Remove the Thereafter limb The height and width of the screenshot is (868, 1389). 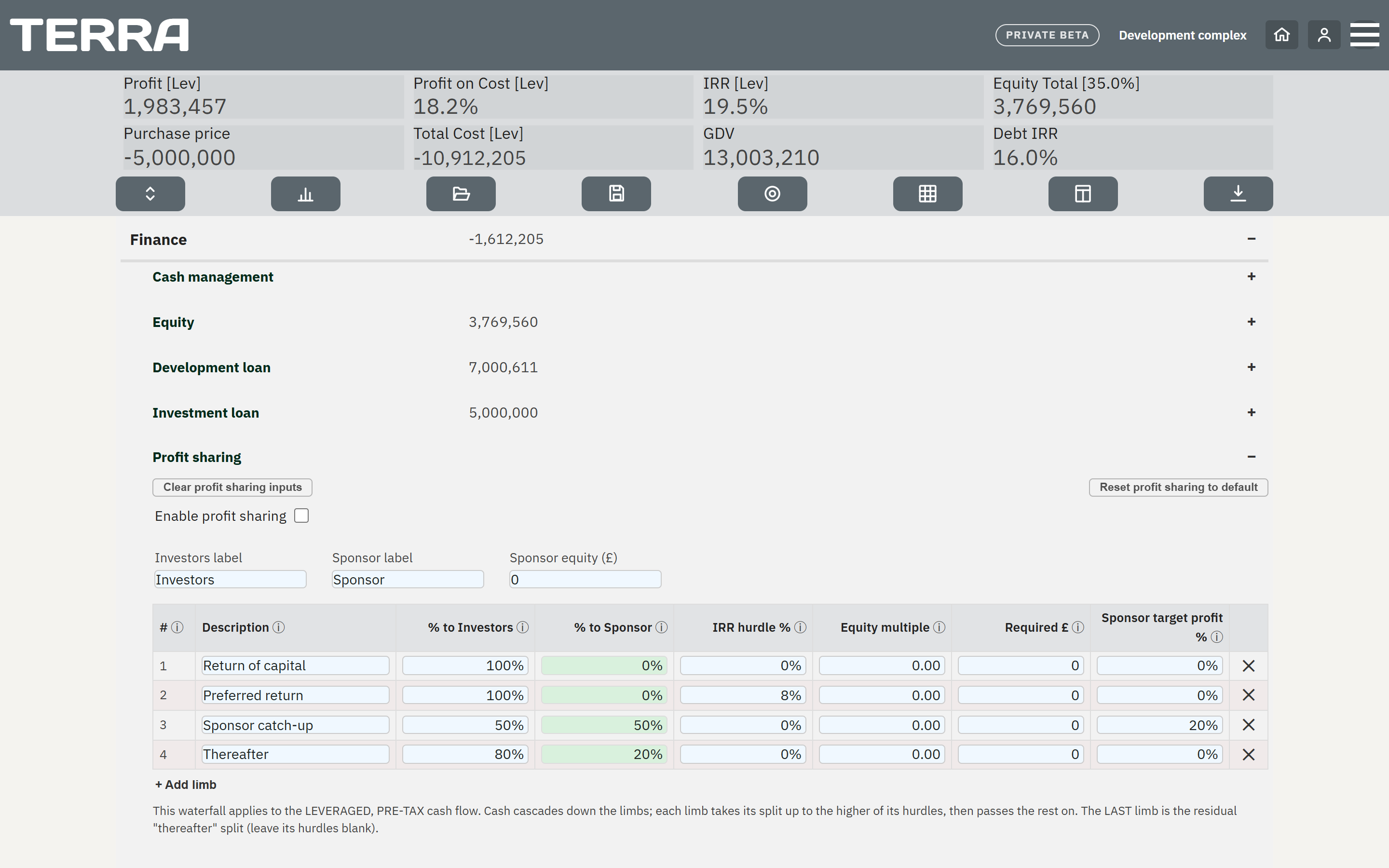[1248, 754]
